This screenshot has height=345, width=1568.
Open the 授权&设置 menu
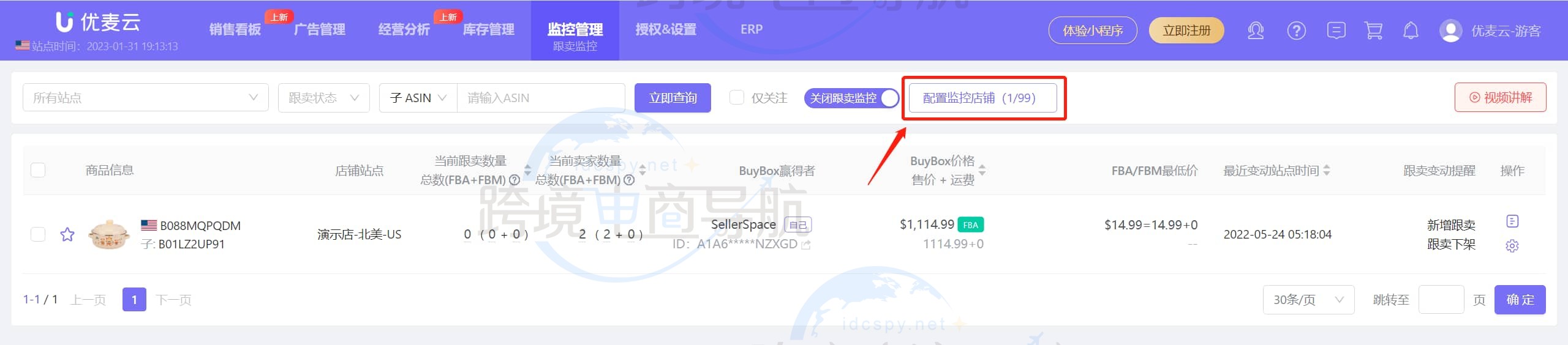point(666,29)
